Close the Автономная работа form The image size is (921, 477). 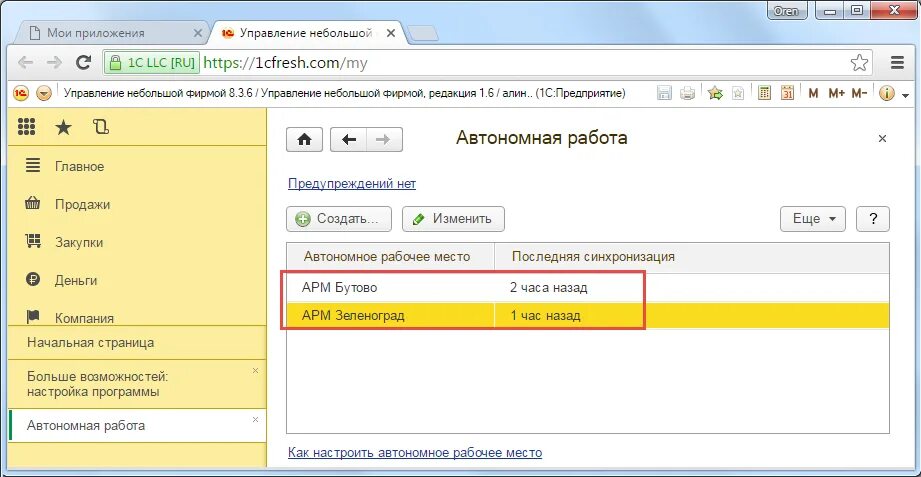tap(882, 139)
